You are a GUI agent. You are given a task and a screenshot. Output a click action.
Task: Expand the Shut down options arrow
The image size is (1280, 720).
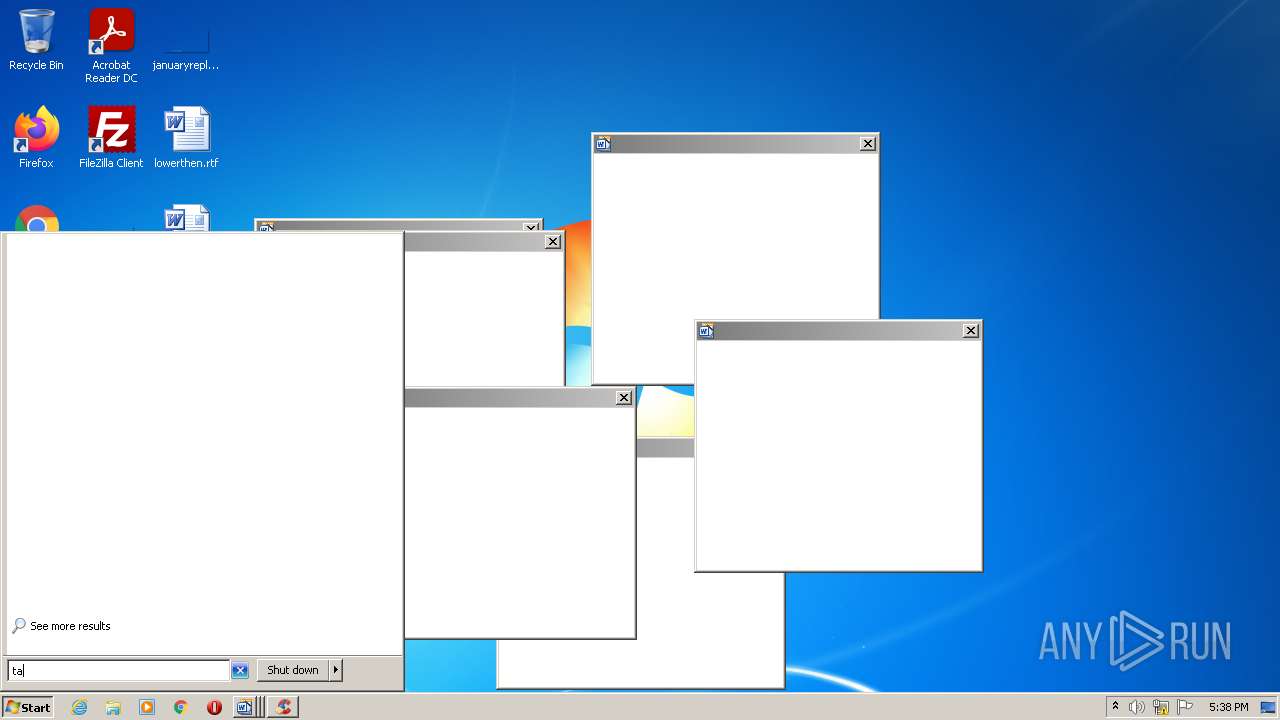point(336,670)
